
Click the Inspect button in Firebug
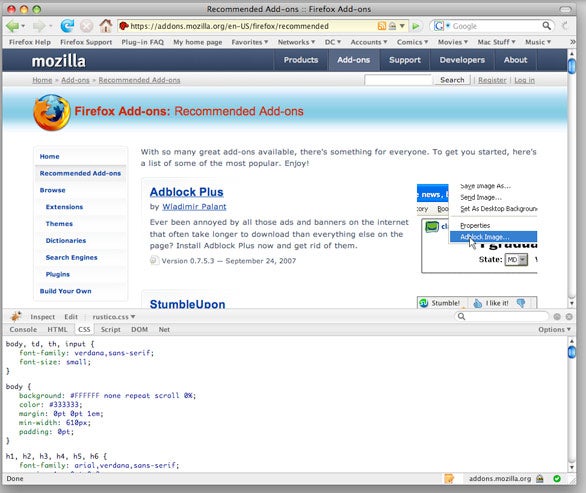tap(43, 317)
